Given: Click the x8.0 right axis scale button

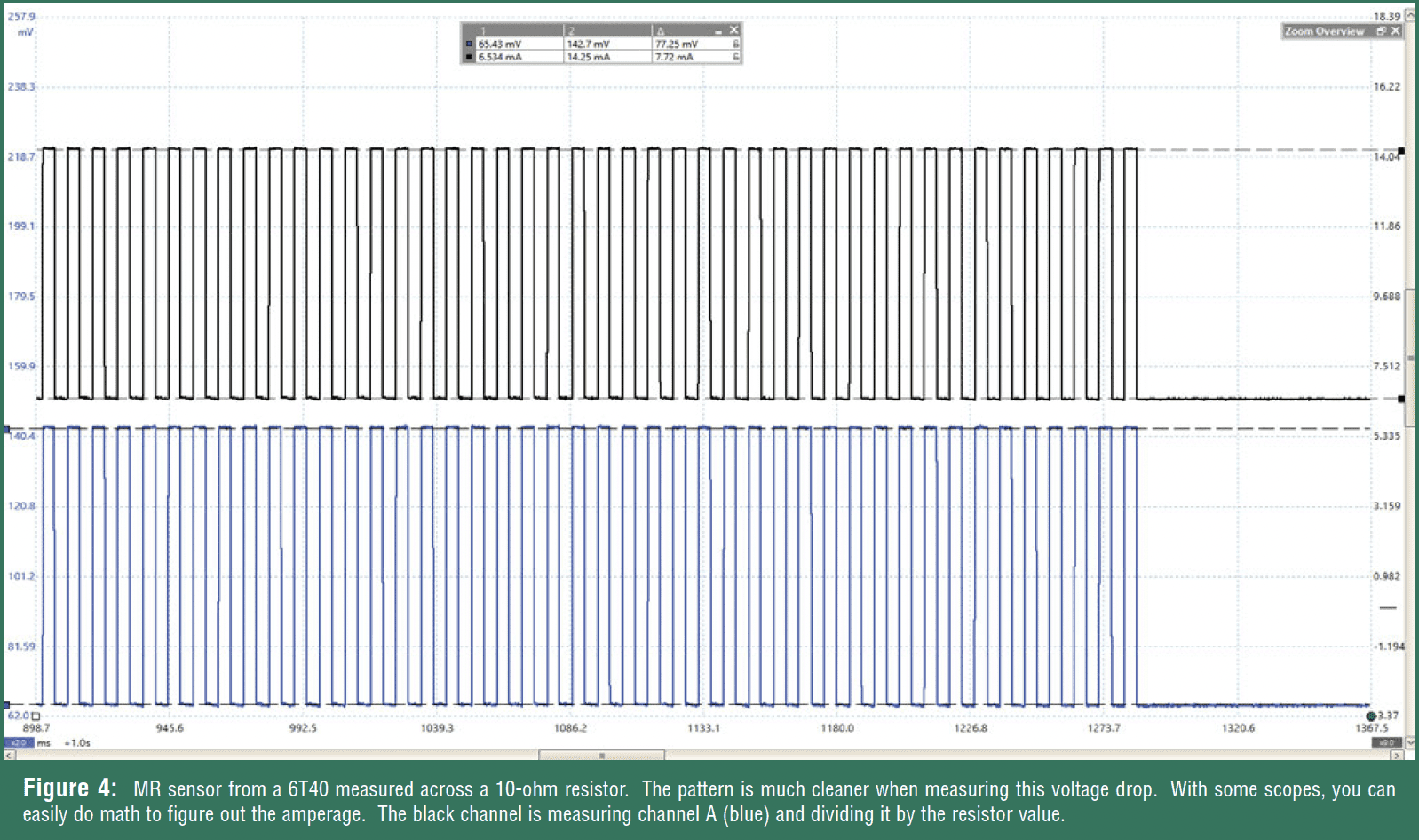Looking at the screenshot, I should coord(1387,742).
